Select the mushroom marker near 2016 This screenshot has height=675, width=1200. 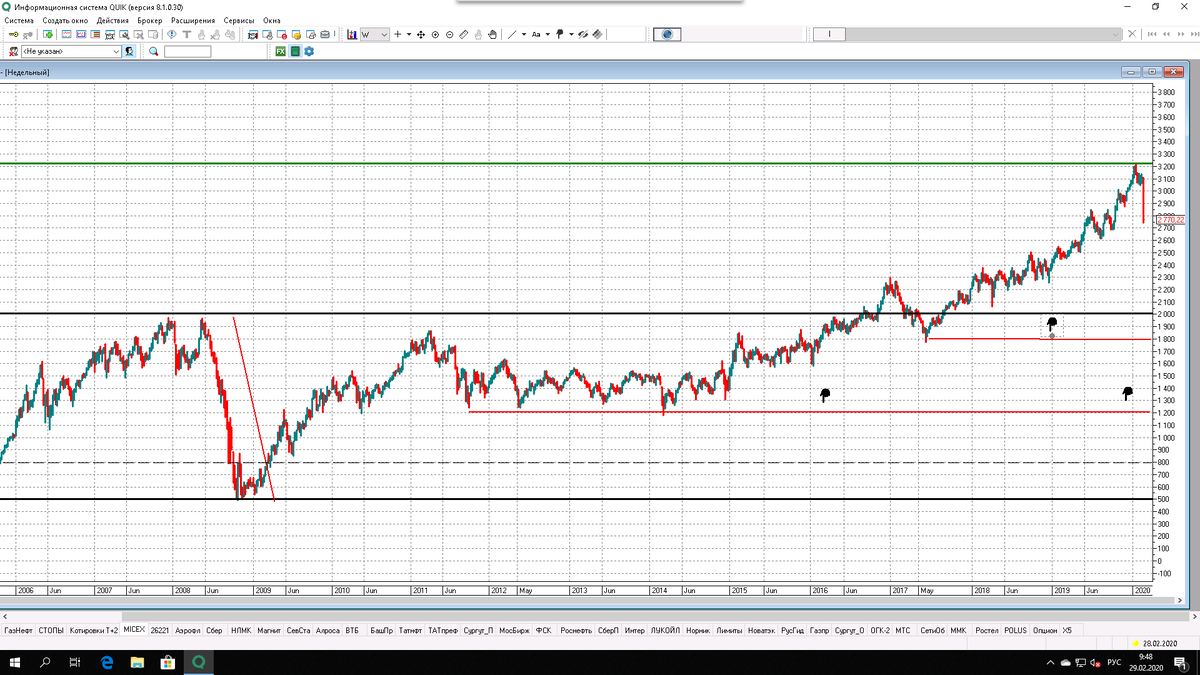point(825,395)
